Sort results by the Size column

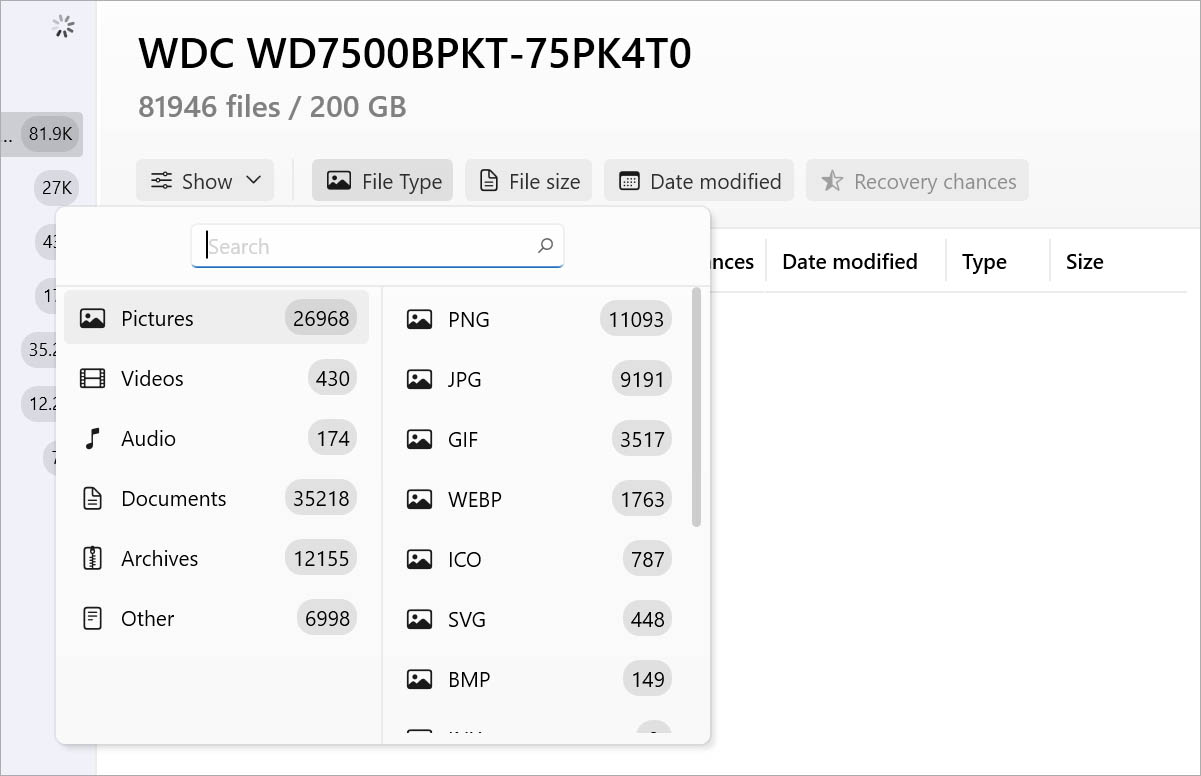click(1084, 261)
